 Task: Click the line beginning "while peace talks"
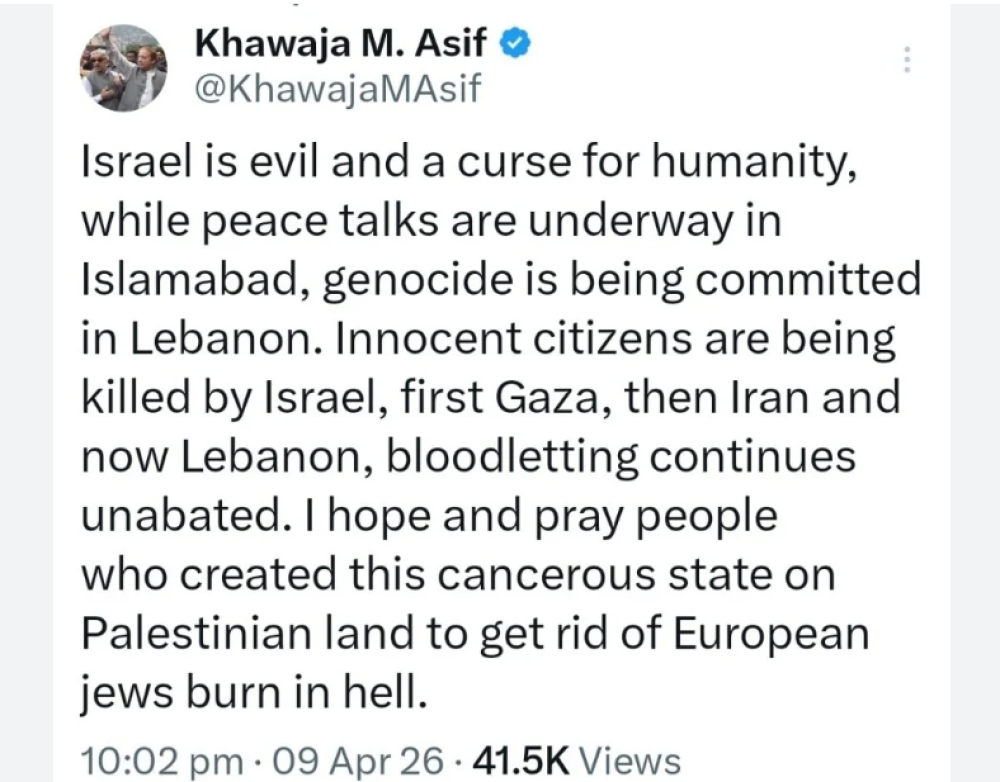point(430,224)
